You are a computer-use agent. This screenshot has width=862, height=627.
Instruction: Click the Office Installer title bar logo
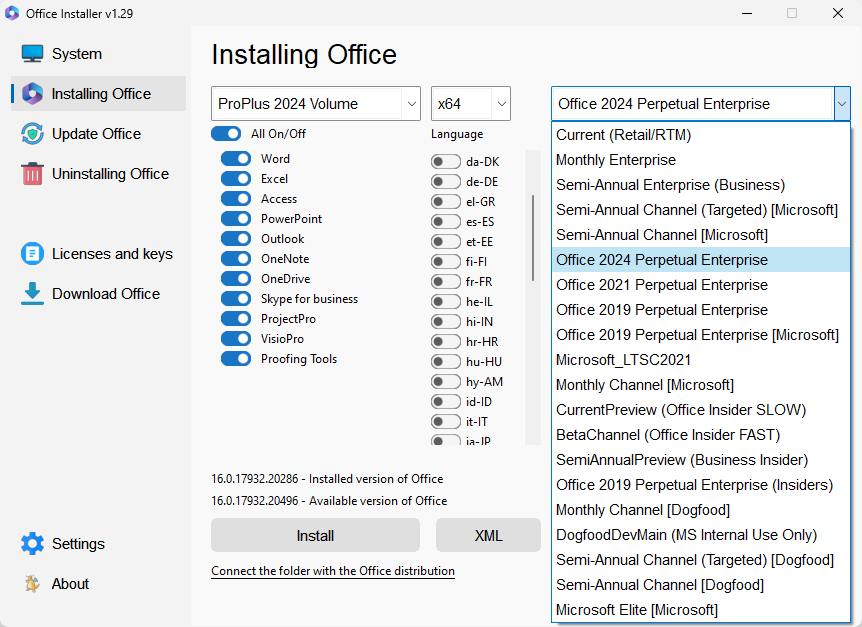coord(12,13)
